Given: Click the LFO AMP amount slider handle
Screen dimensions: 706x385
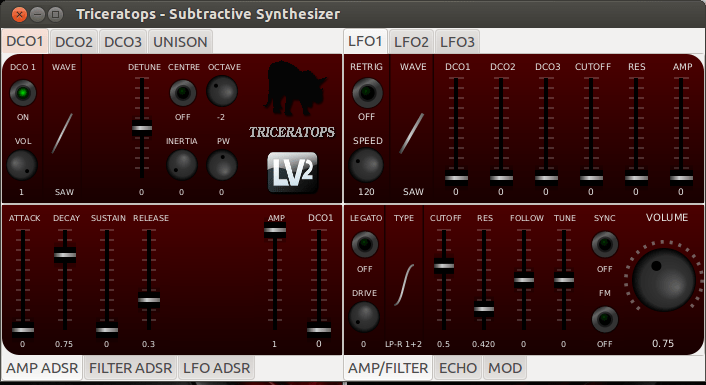Looking at the screenshot, I should (x=681, y=178).
